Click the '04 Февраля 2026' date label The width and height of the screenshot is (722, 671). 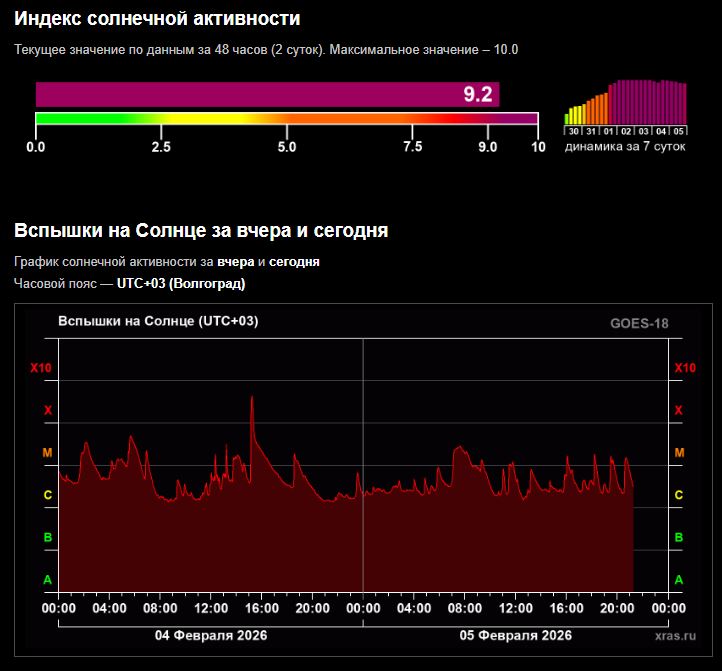pos(211,635)
